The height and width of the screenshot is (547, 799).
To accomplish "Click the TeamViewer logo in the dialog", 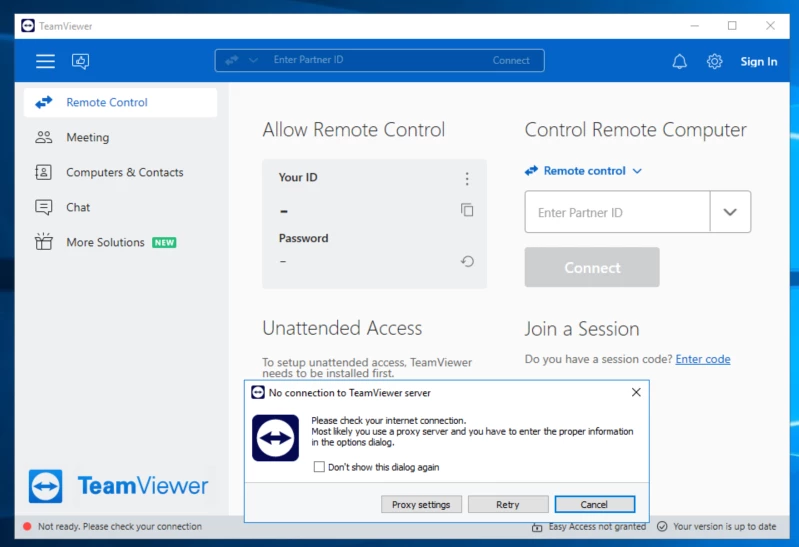I will pos(276,438).
